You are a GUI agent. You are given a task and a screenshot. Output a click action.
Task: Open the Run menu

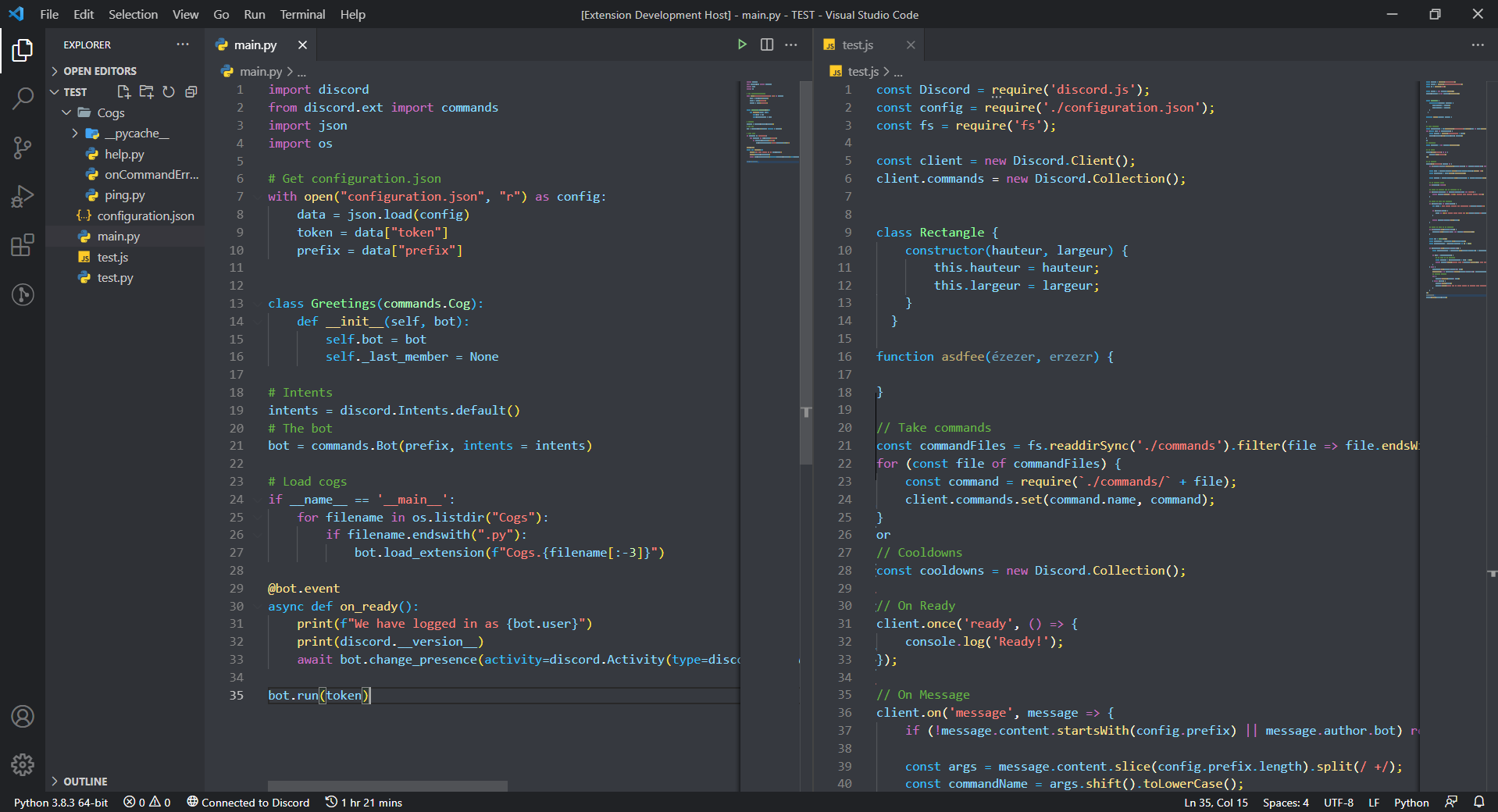[x=255, y=15]
